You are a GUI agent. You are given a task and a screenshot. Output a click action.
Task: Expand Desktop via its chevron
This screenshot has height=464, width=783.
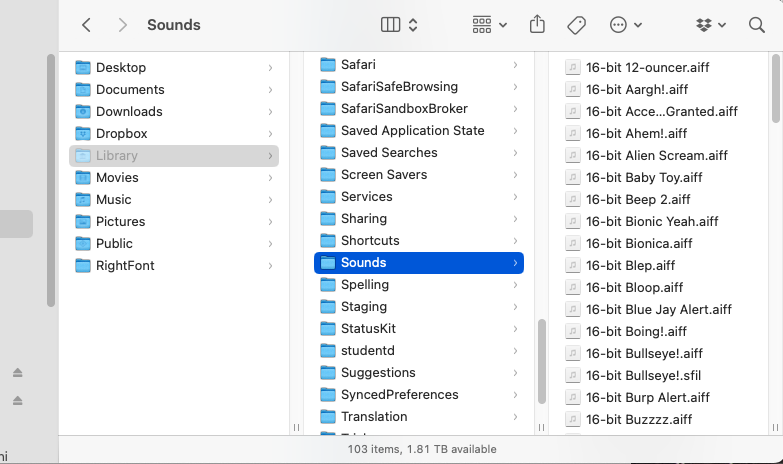click(x=270, y=68)
